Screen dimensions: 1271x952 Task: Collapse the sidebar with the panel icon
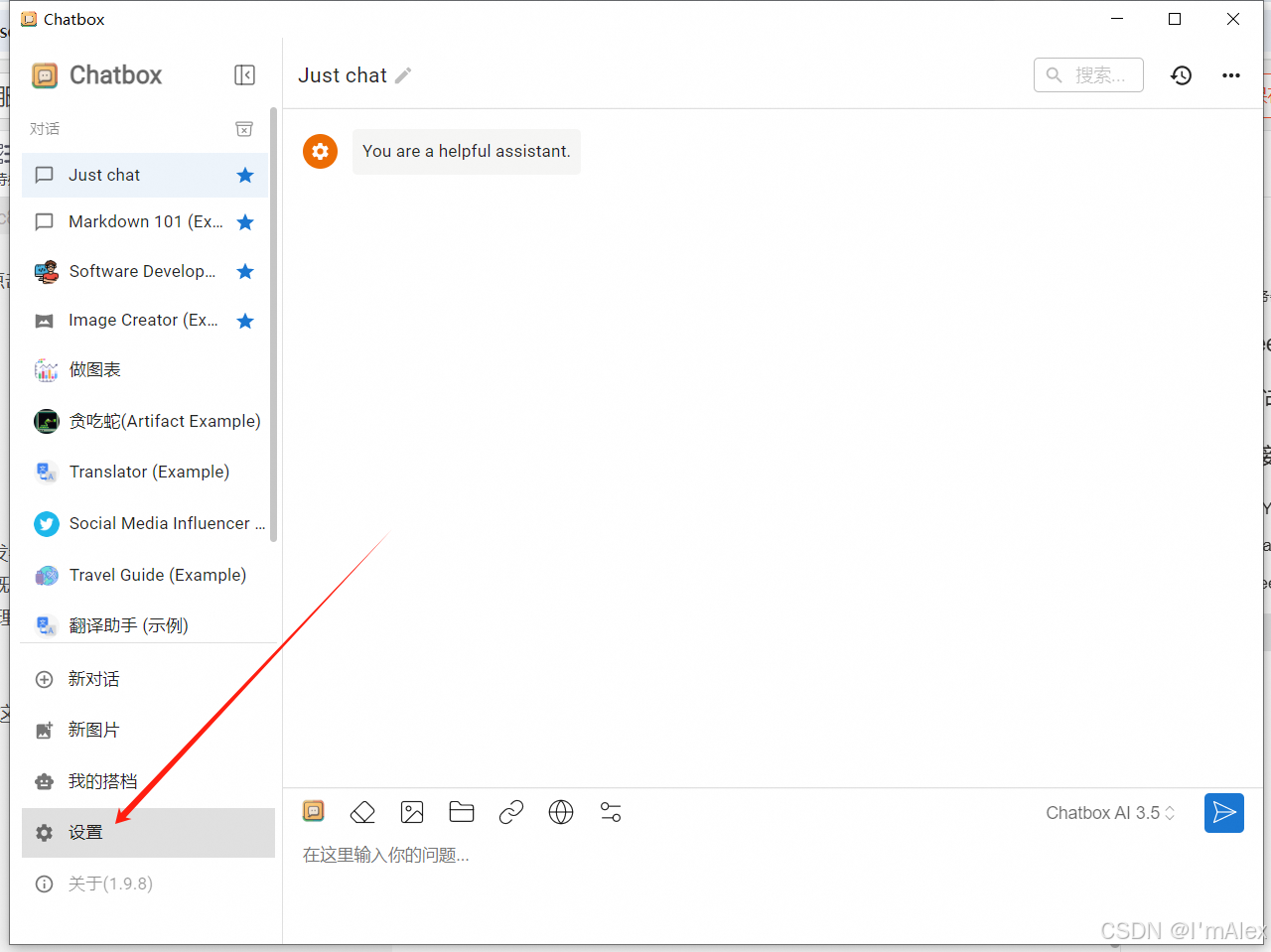[x=244, y=75]
